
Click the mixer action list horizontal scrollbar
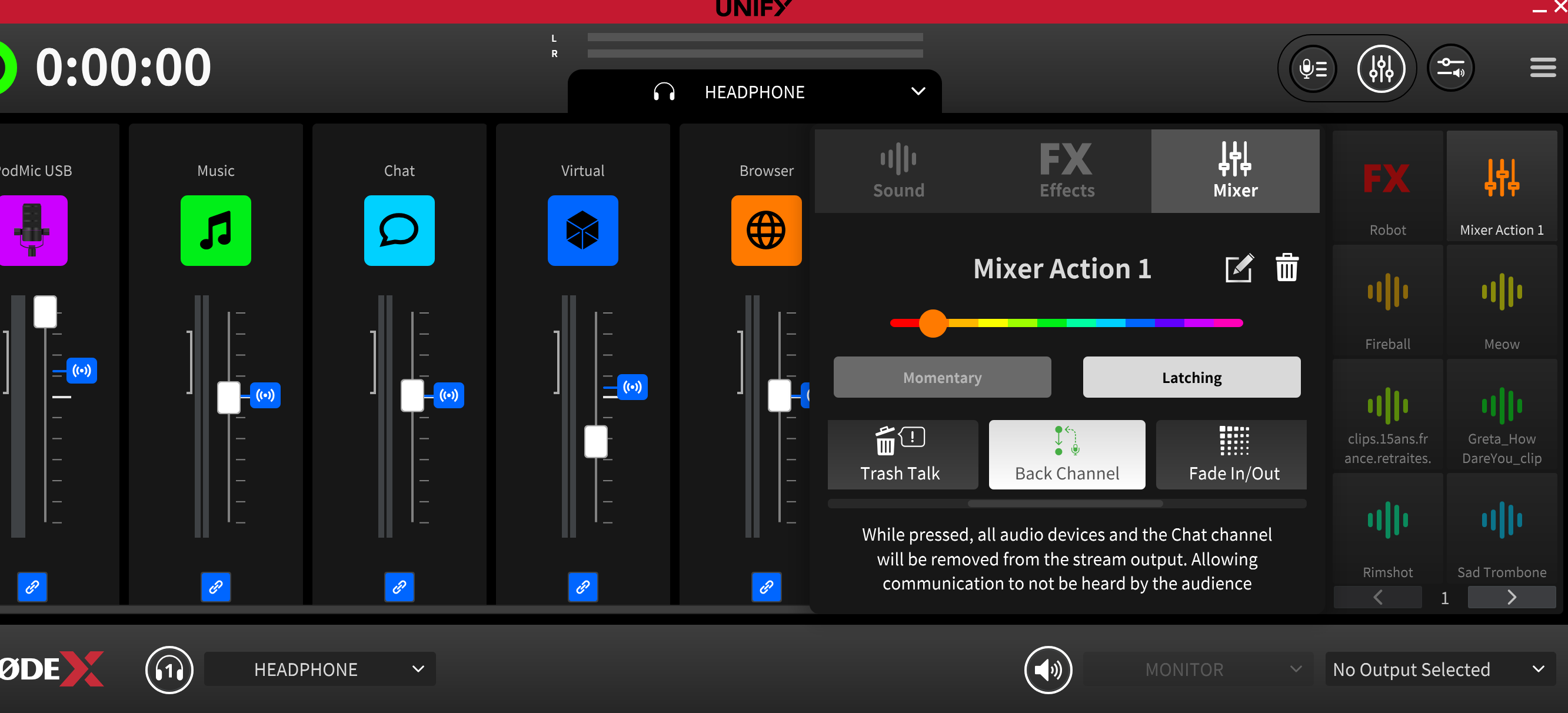click(1064, 503)
